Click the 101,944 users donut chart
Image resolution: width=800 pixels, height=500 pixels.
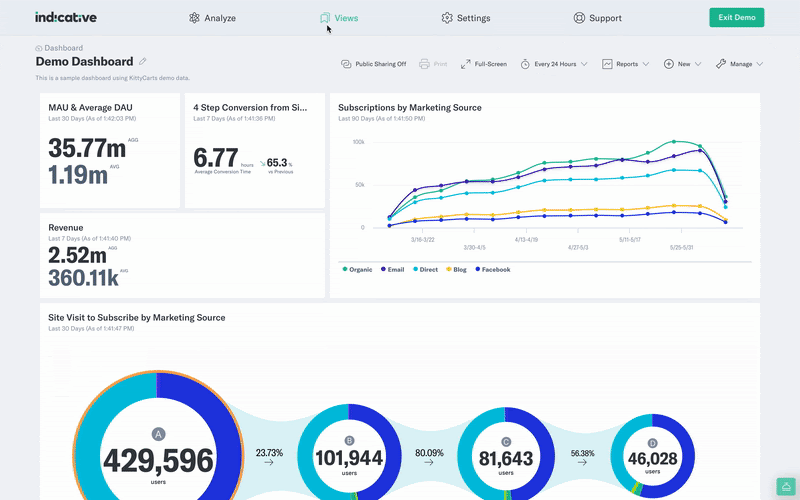pyautogui.click(x=349, y=452)
